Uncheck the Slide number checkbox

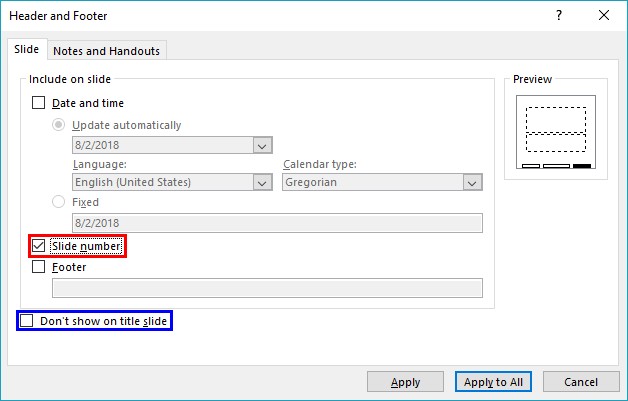click(x=38, y=246)
